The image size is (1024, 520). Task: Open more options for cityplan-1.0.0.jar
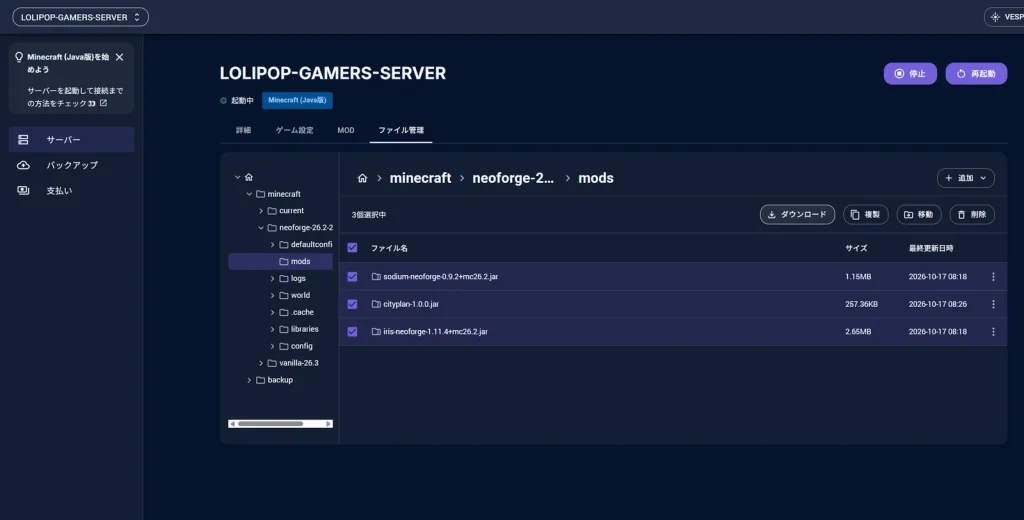pyautogui.click(x=993, y=304)
